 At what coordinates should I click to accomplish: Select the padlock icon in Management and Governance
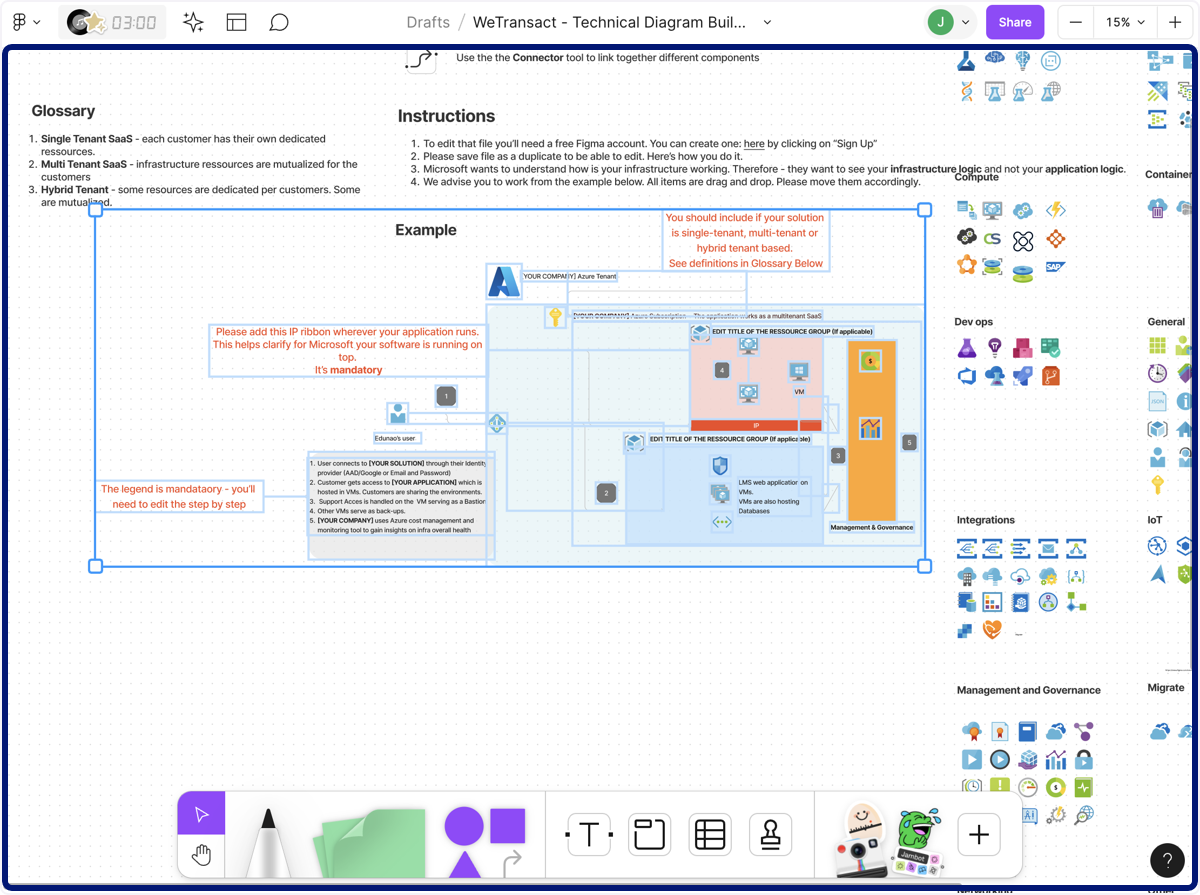(x=1083, y=759)
